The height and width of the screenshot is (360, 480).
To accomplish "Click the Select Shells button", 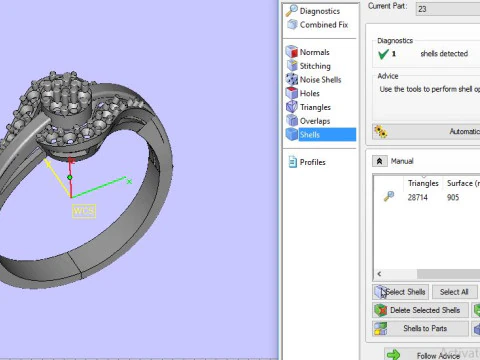I will 401,292.
